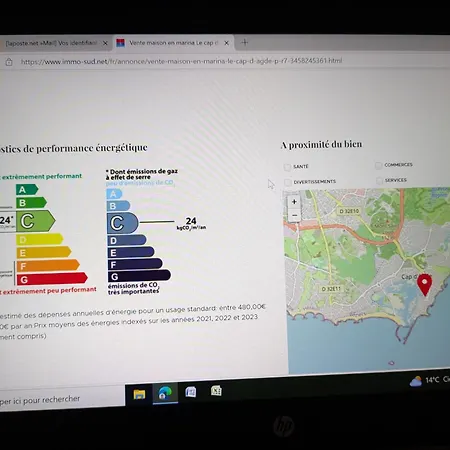This screenshot has width=450, height=450.
Task: Click the map zoom in plus button
Action: pyautogui.click(x=294, y=202)
